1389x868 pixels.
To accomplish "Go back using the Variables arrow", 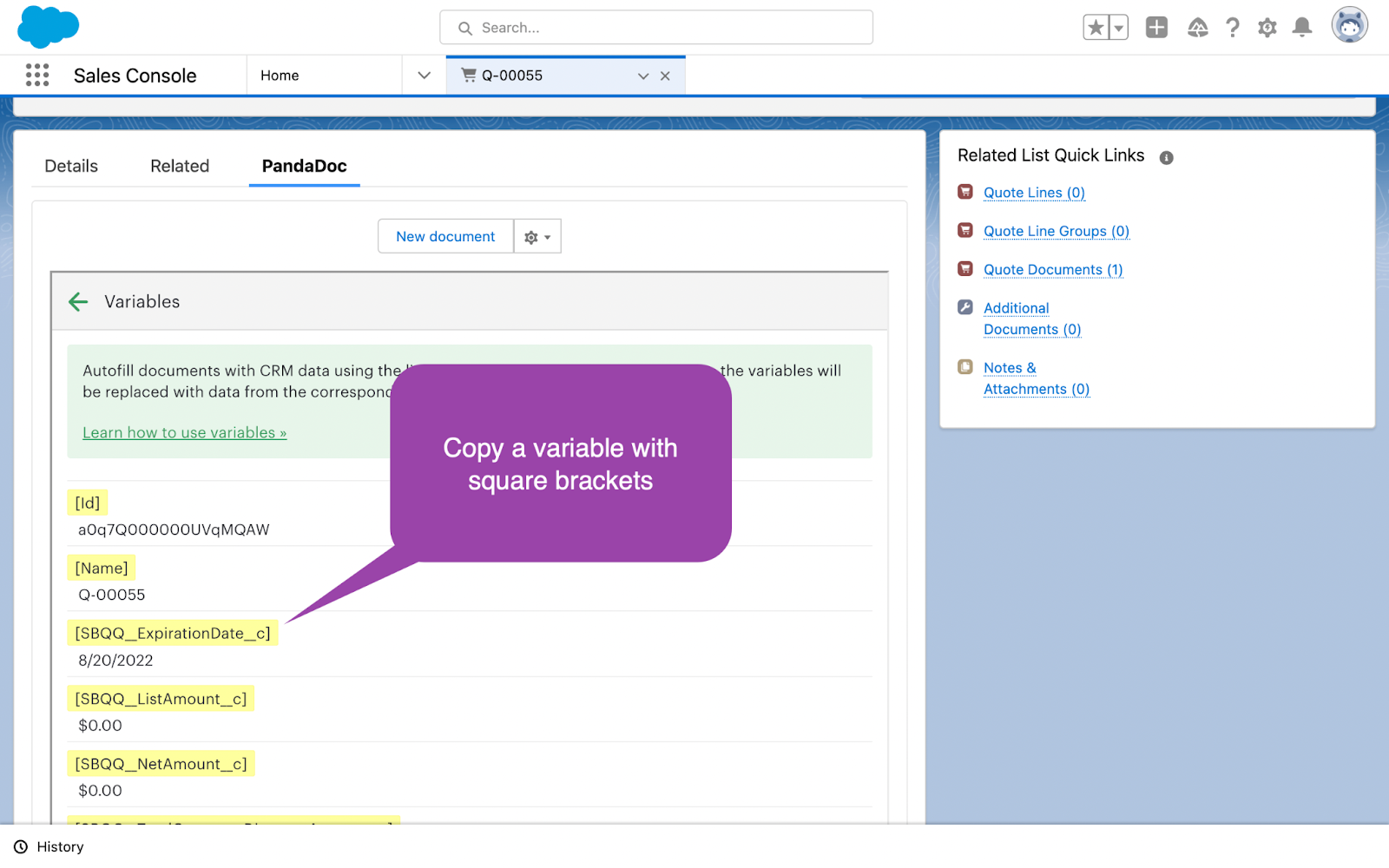I will [x=78, y=301].
